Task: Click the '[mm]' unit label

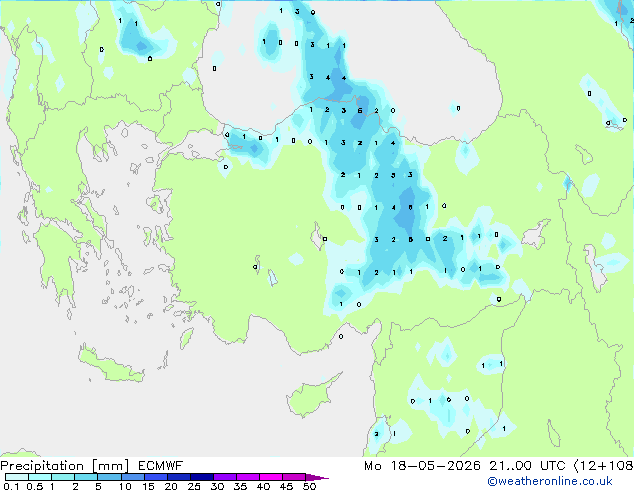Action: (111, 466)
